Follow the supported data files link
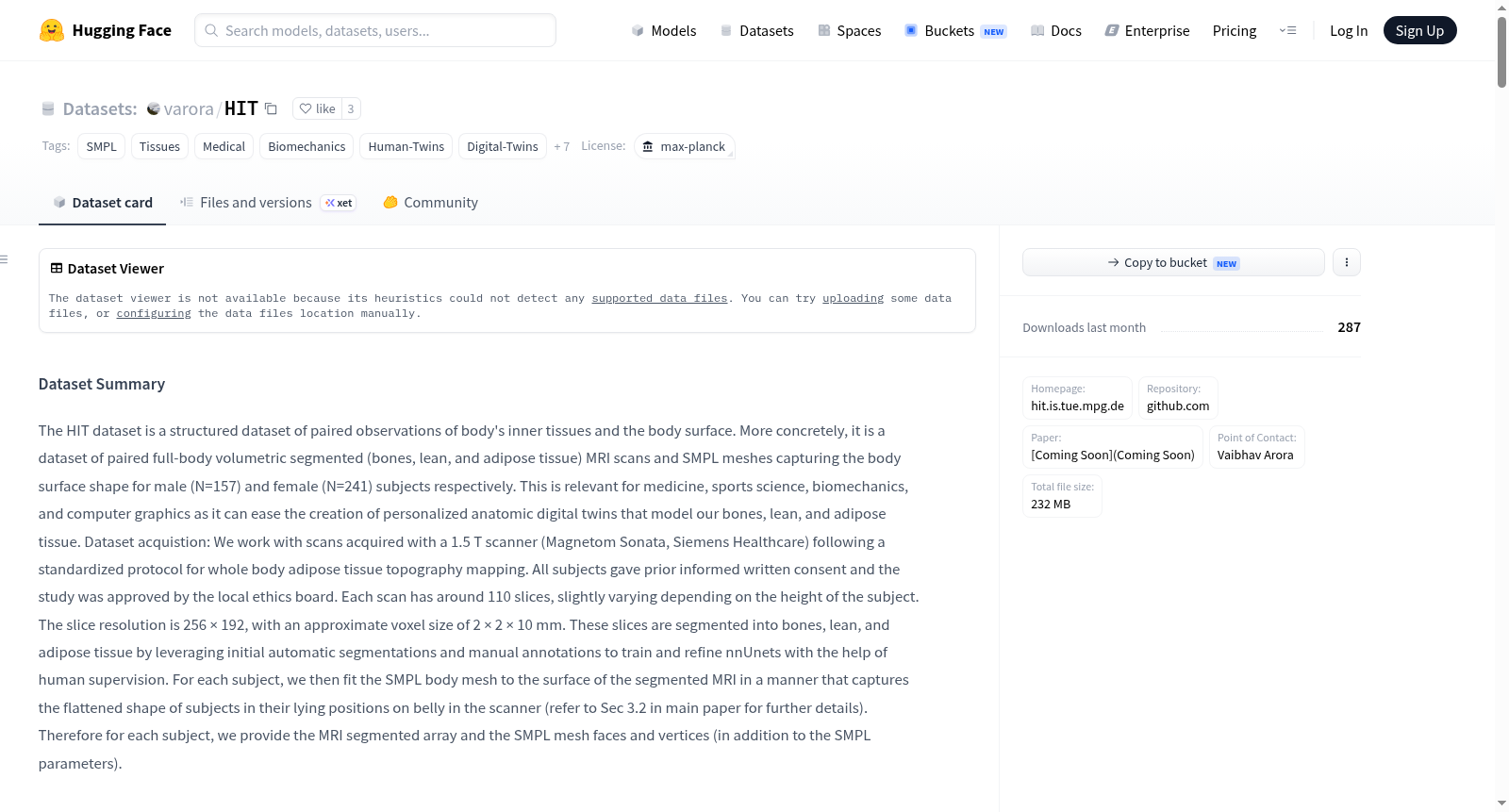 (659, 298)
